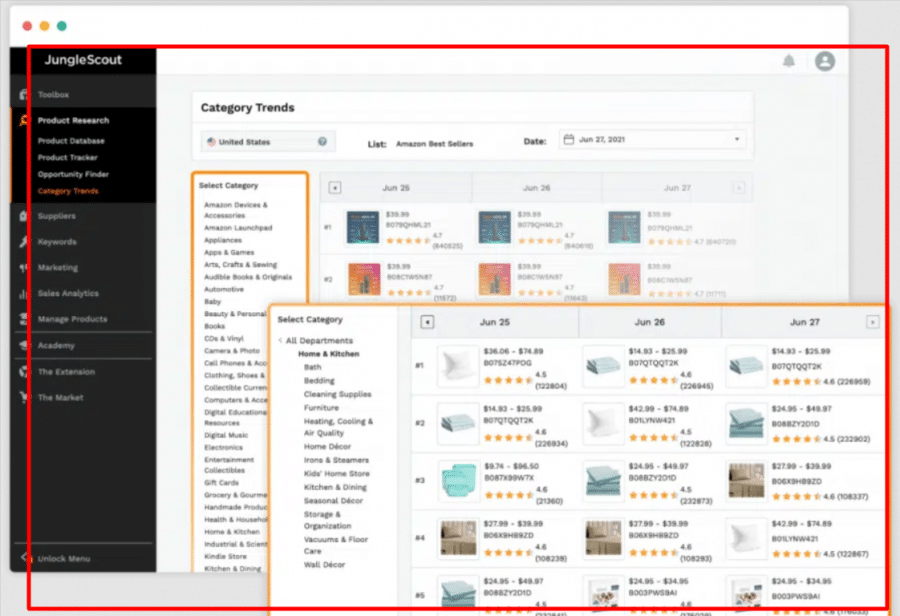900x616 pixels.
Task: Open notifications bell icon
Action: pos(789,61)
